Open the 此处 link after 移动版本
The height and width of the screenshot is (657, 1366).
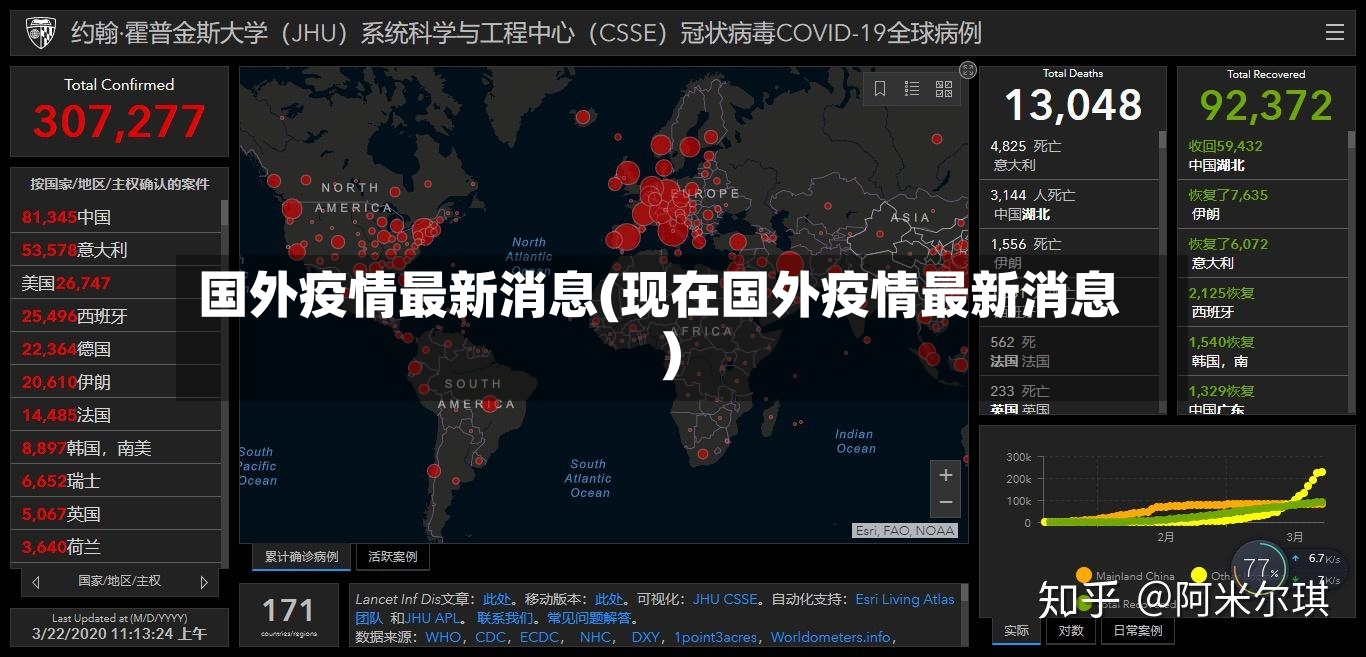(x=609, y=599)
